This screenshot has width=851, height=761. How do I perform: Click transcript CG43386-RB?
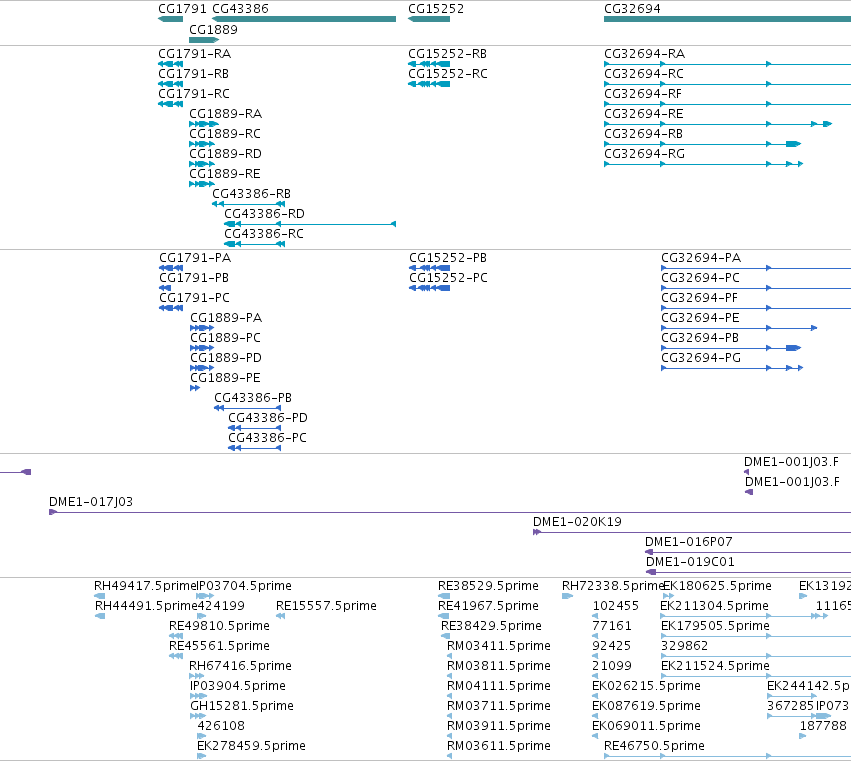point(251,194)
